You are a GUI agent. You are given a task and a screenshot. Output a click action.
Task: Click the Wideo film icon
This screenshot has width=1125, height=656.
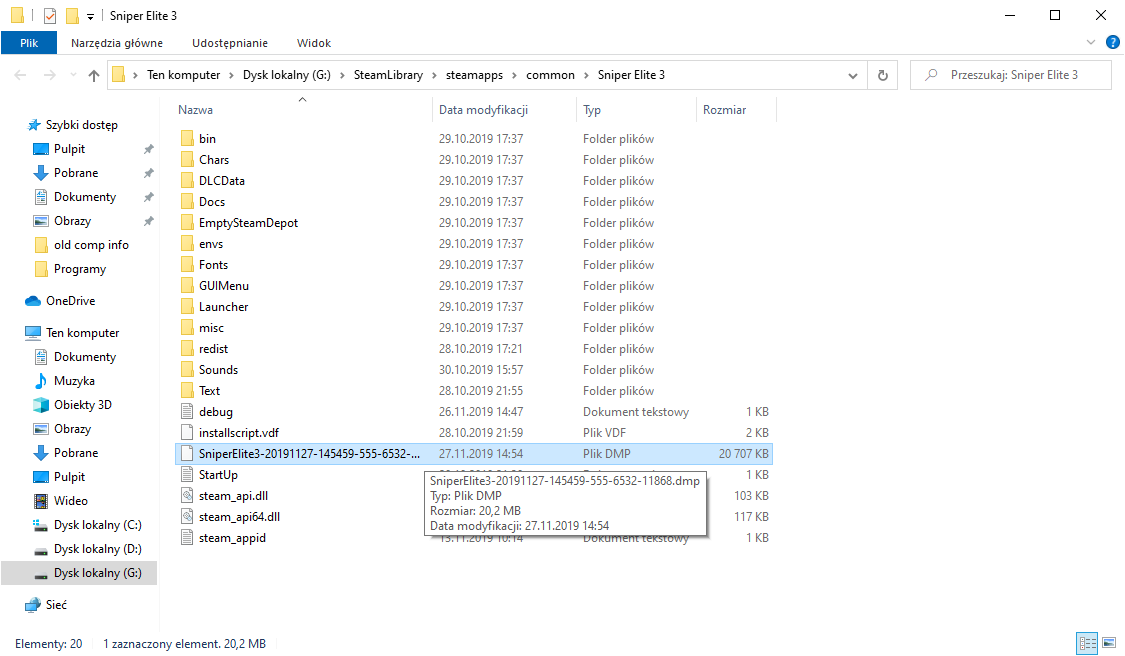(41, 501)
